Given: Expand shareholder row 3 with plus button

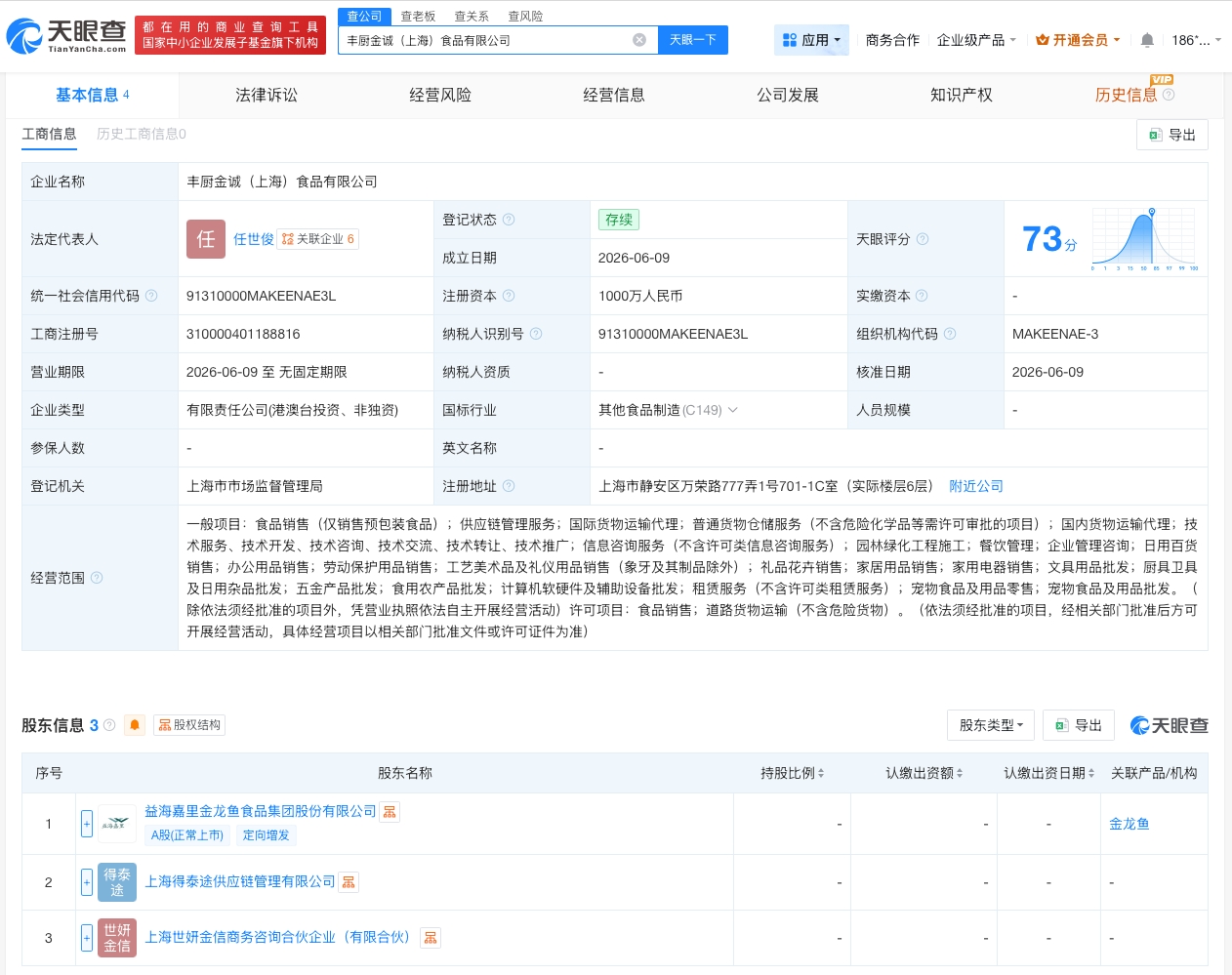Looking at the screenshot, I should (x=87, y=938).
